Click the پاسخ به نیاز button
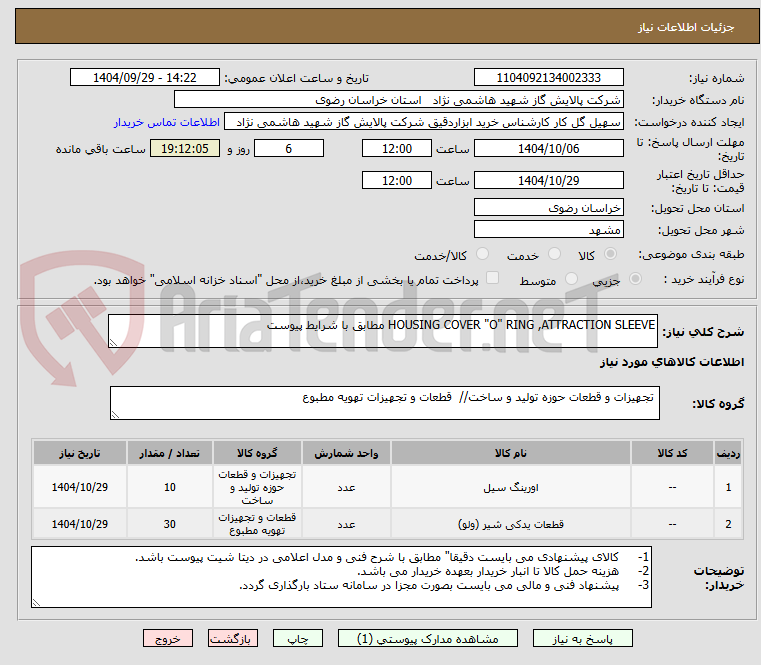Screen dimensions: 761x665 pyautogui.click(x=582, y=638)
